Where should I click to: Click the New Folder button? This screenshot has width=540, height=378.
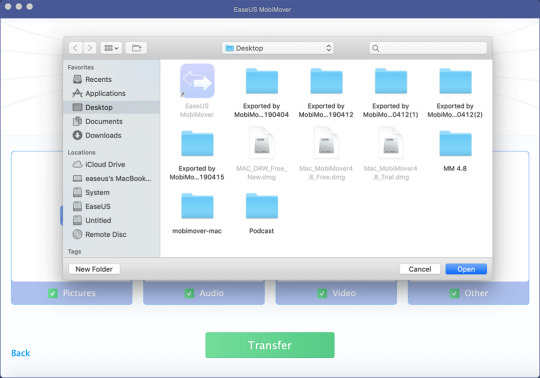[x=94, y=269]
